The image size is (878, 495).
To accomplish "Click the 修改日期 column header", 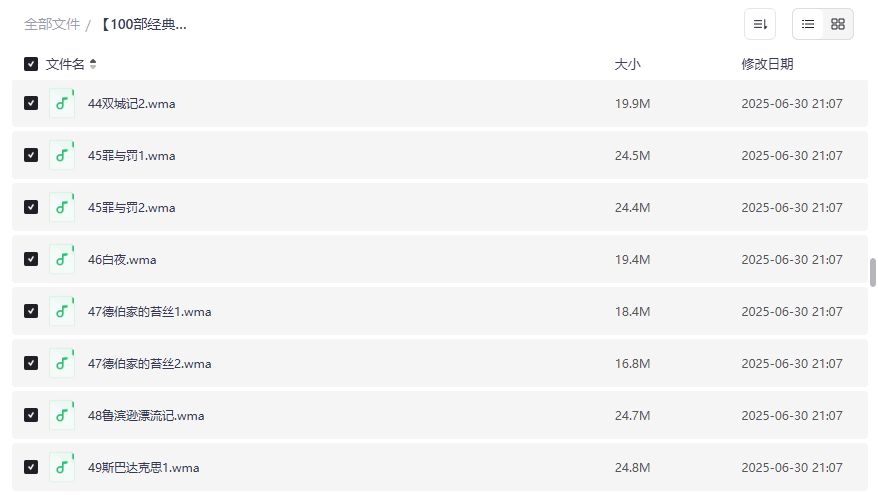I will pos(767,64).
